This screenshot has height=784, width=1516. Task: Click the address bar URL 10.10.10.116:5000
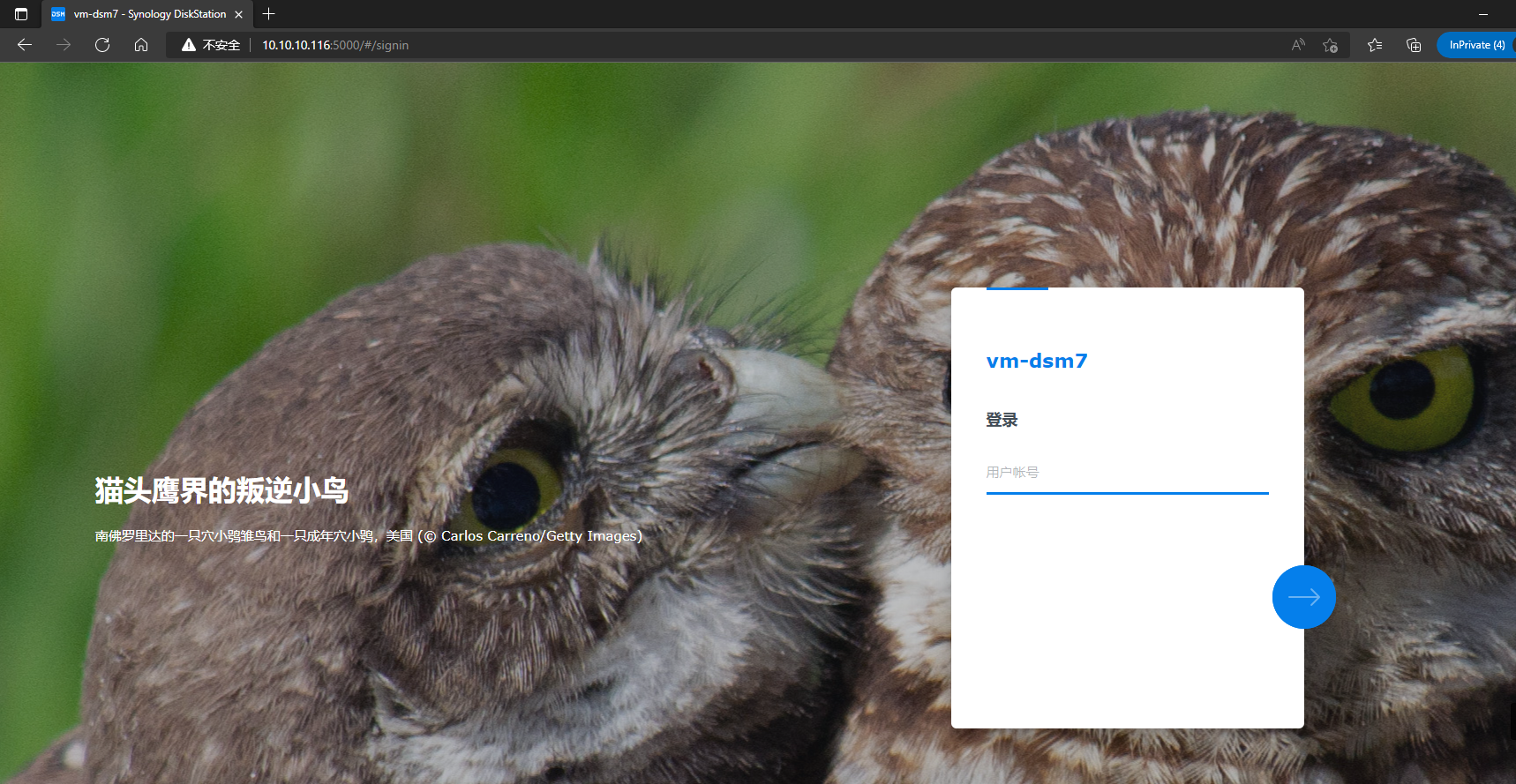click(x=335, y=45)
